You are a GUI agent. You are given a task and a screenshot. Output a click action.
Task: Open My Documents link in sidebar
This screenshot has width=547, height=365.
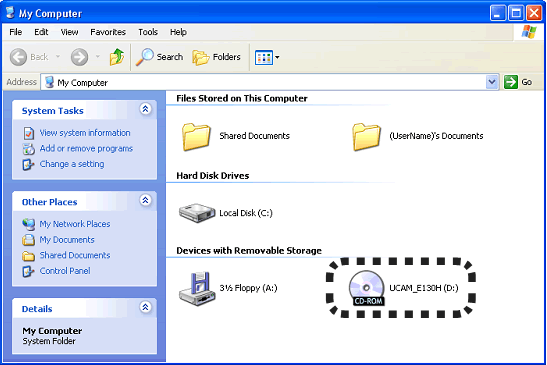point(67,240)
